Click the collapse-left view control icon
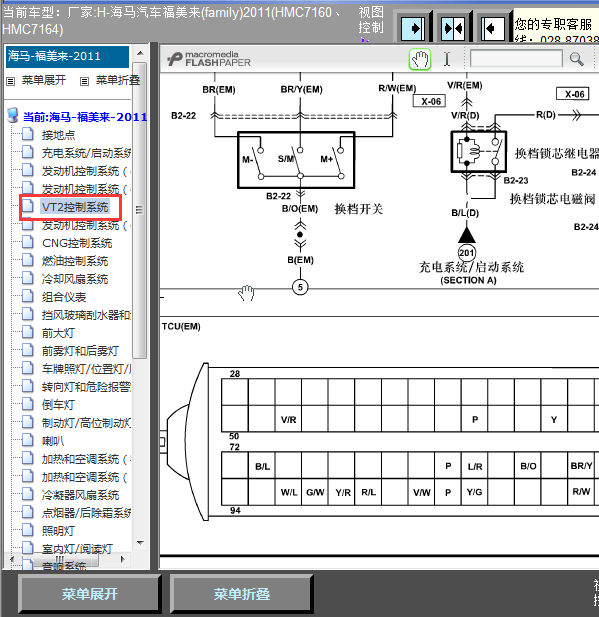 point(493,28)
